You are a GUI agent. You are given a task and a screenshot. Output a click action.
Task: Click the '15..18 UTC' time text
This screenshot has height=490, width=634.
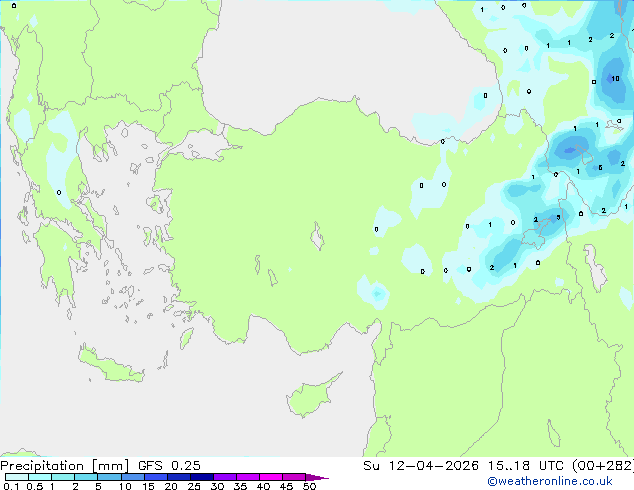(525, 466)
